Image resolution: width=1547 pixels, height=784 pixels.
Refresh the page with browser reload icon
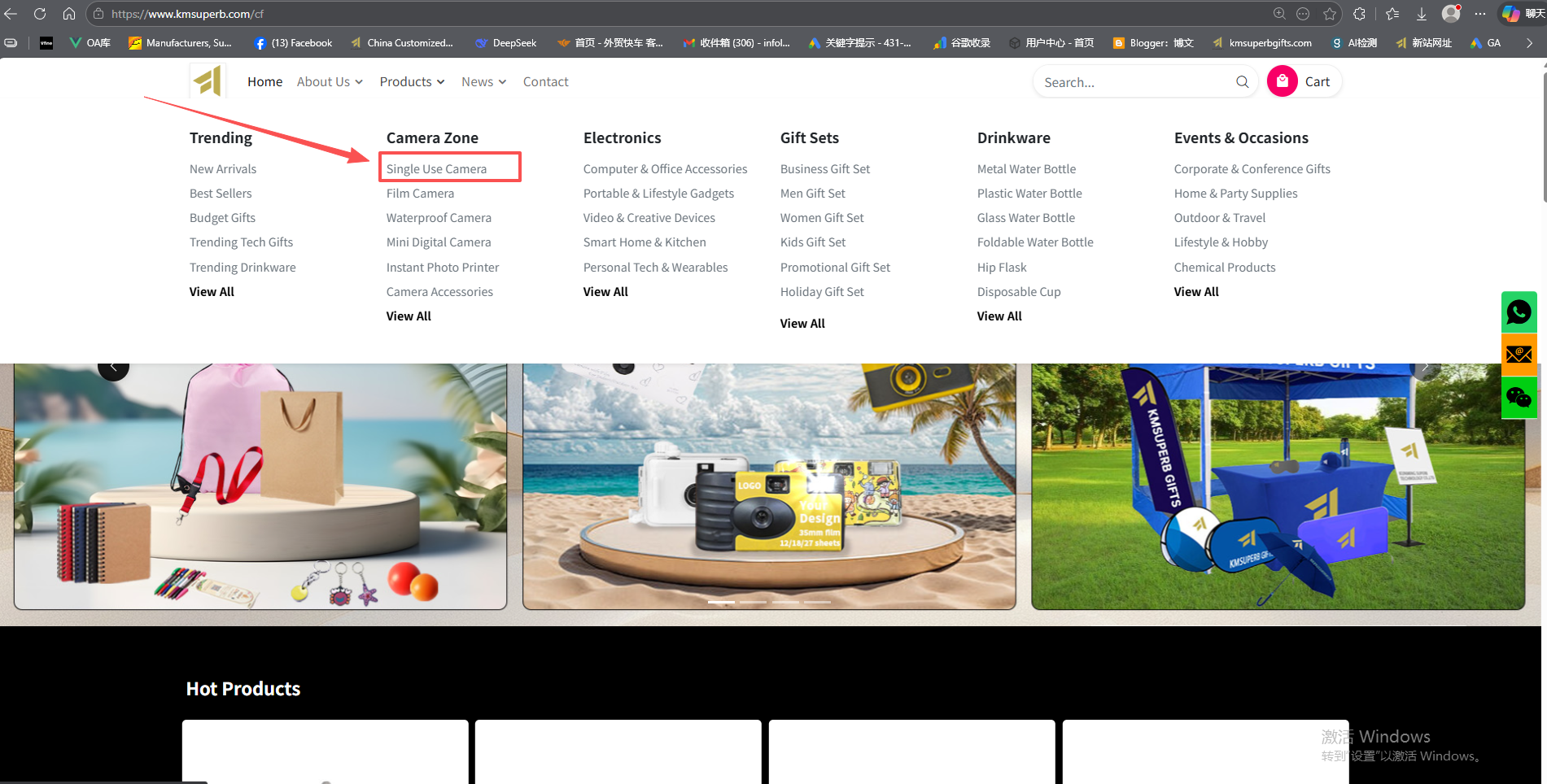[40, 14]
